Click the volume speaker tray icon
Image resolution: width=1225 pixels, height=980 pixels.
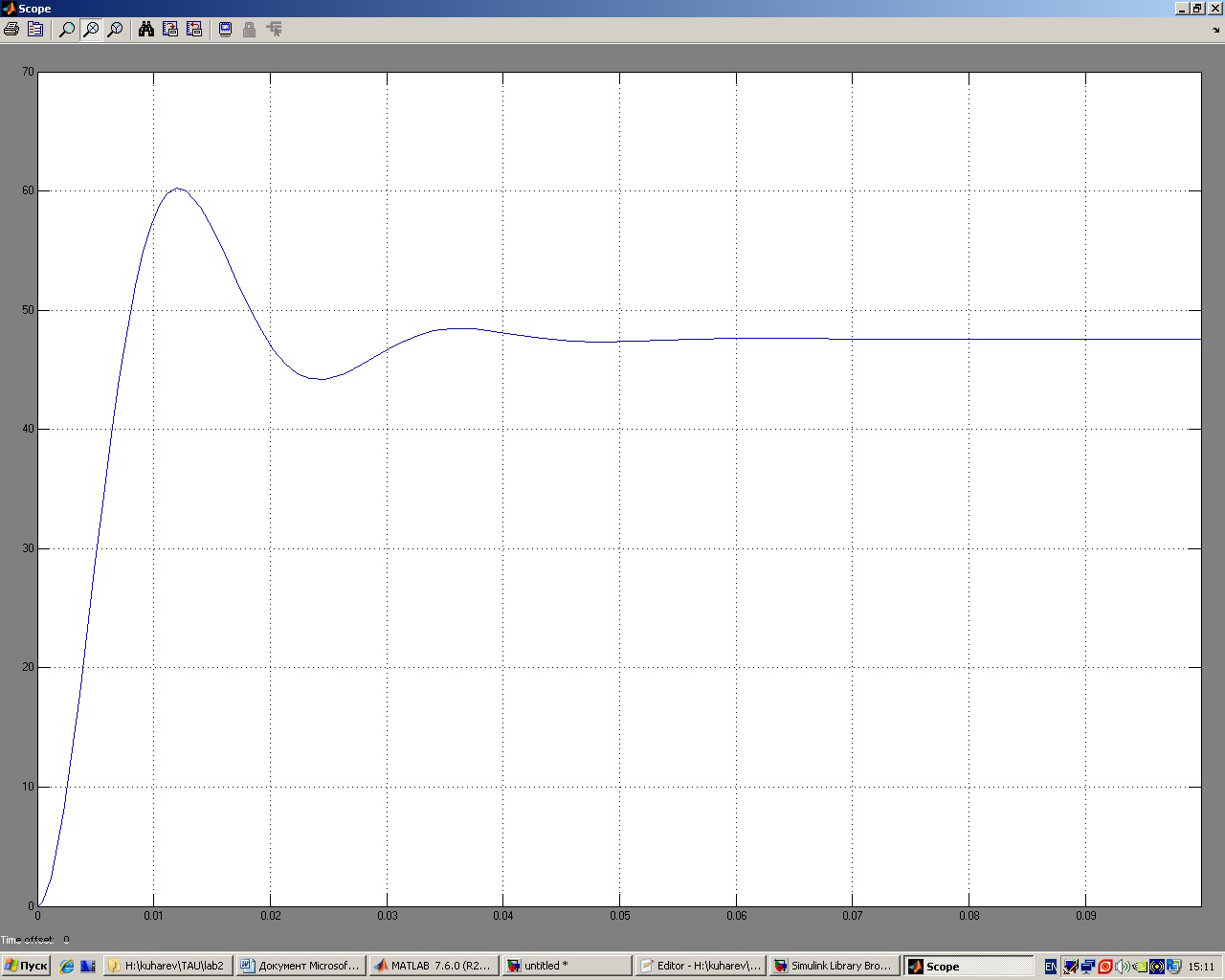click(1123, 967)
